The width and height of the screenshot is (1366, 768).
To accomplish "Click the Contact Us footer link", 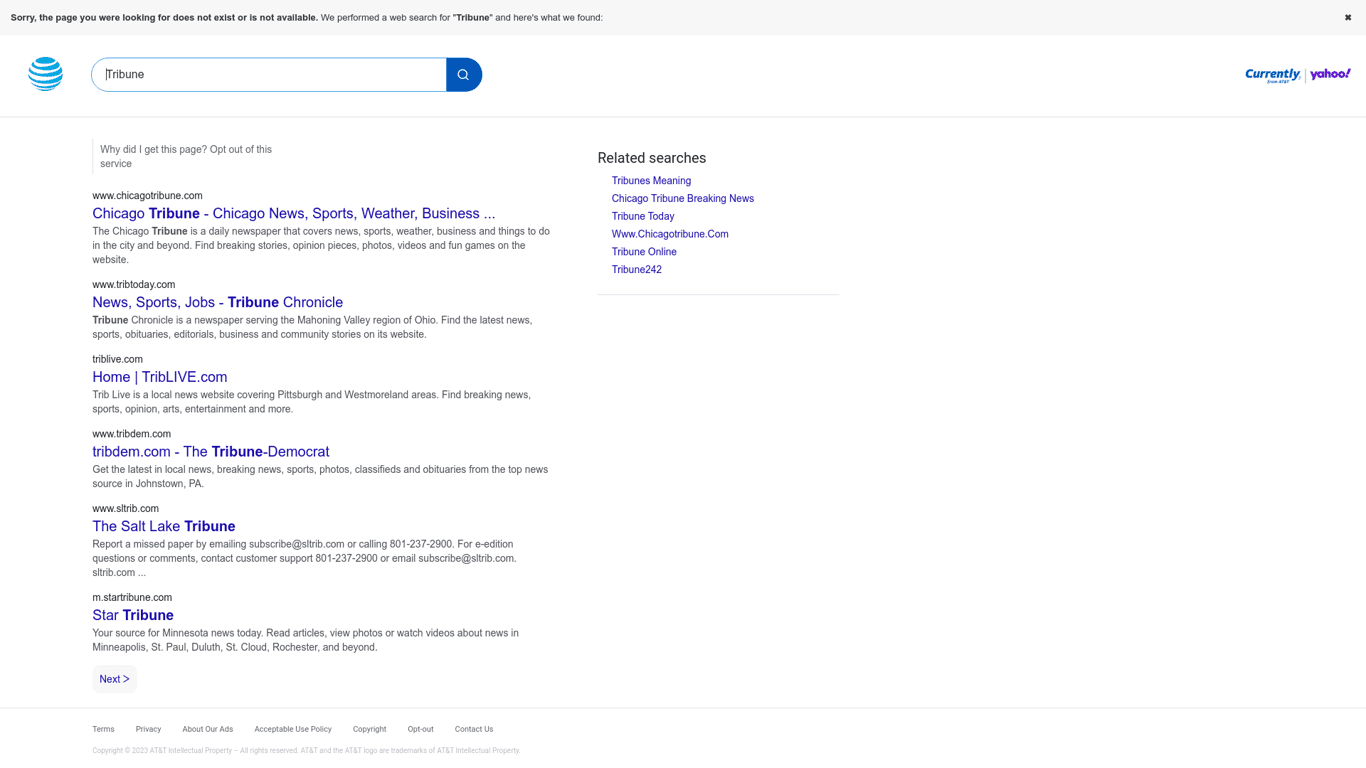I will [x=473, y=729].
